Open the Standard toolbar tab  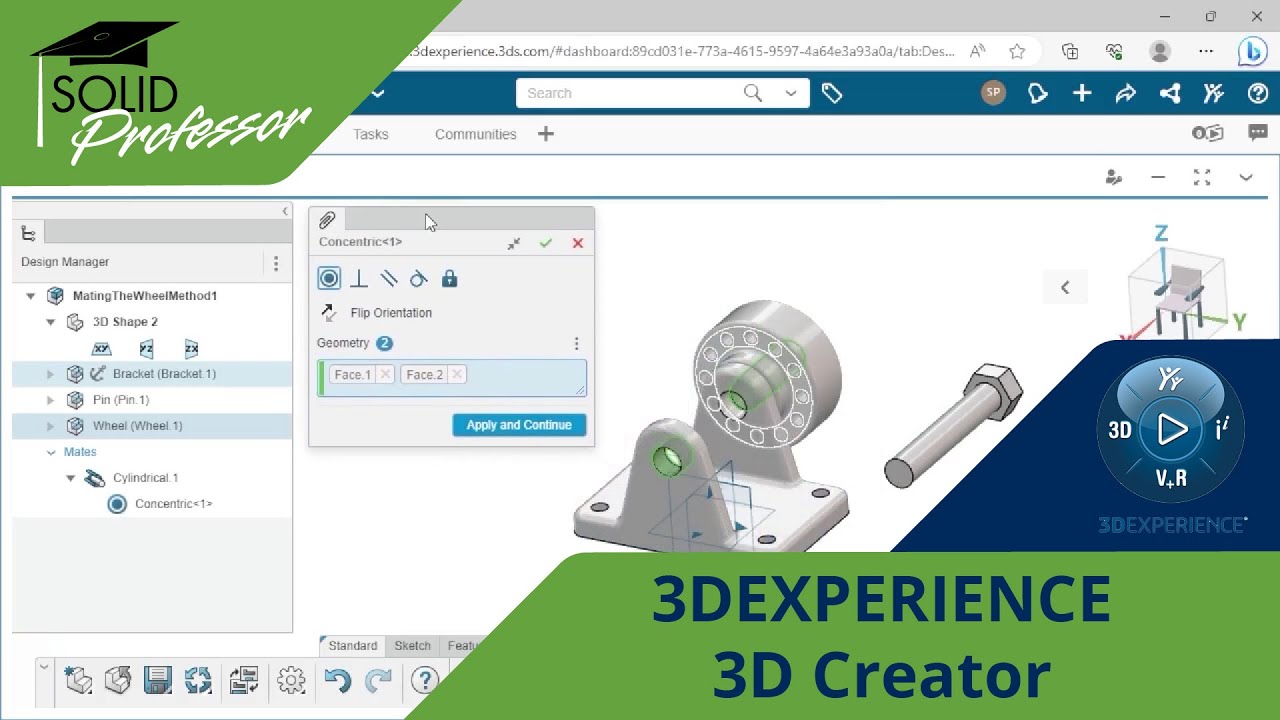[353, 646]
